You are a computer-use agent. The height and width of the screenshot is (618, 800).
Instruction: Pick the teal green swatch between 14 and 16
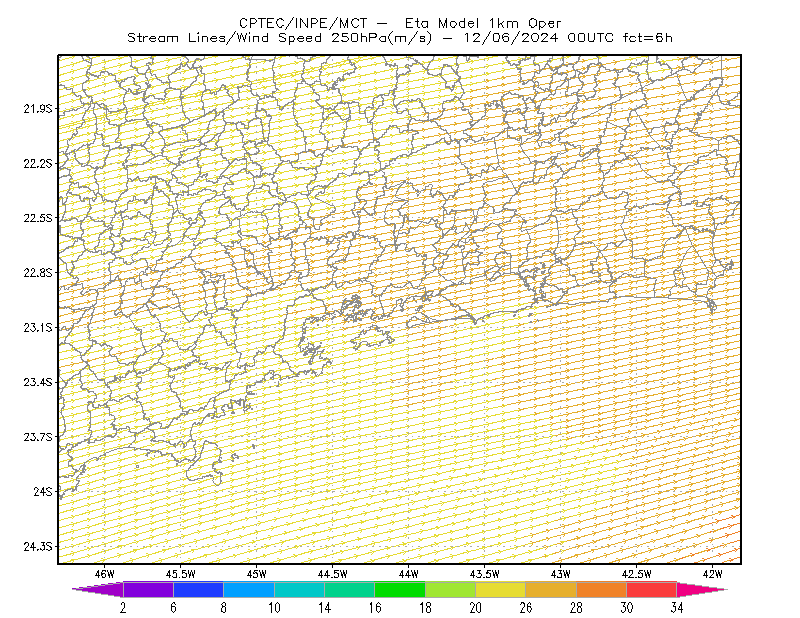349,589
